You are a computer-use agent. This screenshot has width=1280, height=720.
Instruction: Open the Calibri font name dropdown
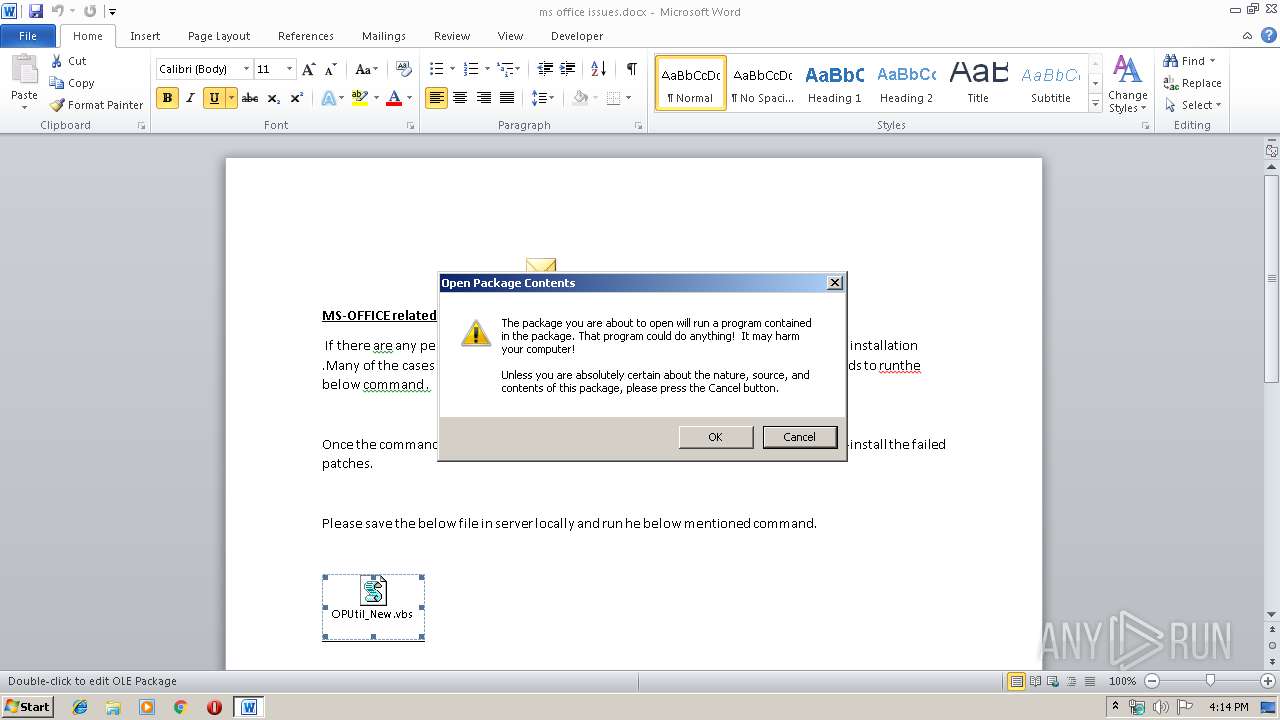point(246,69)
